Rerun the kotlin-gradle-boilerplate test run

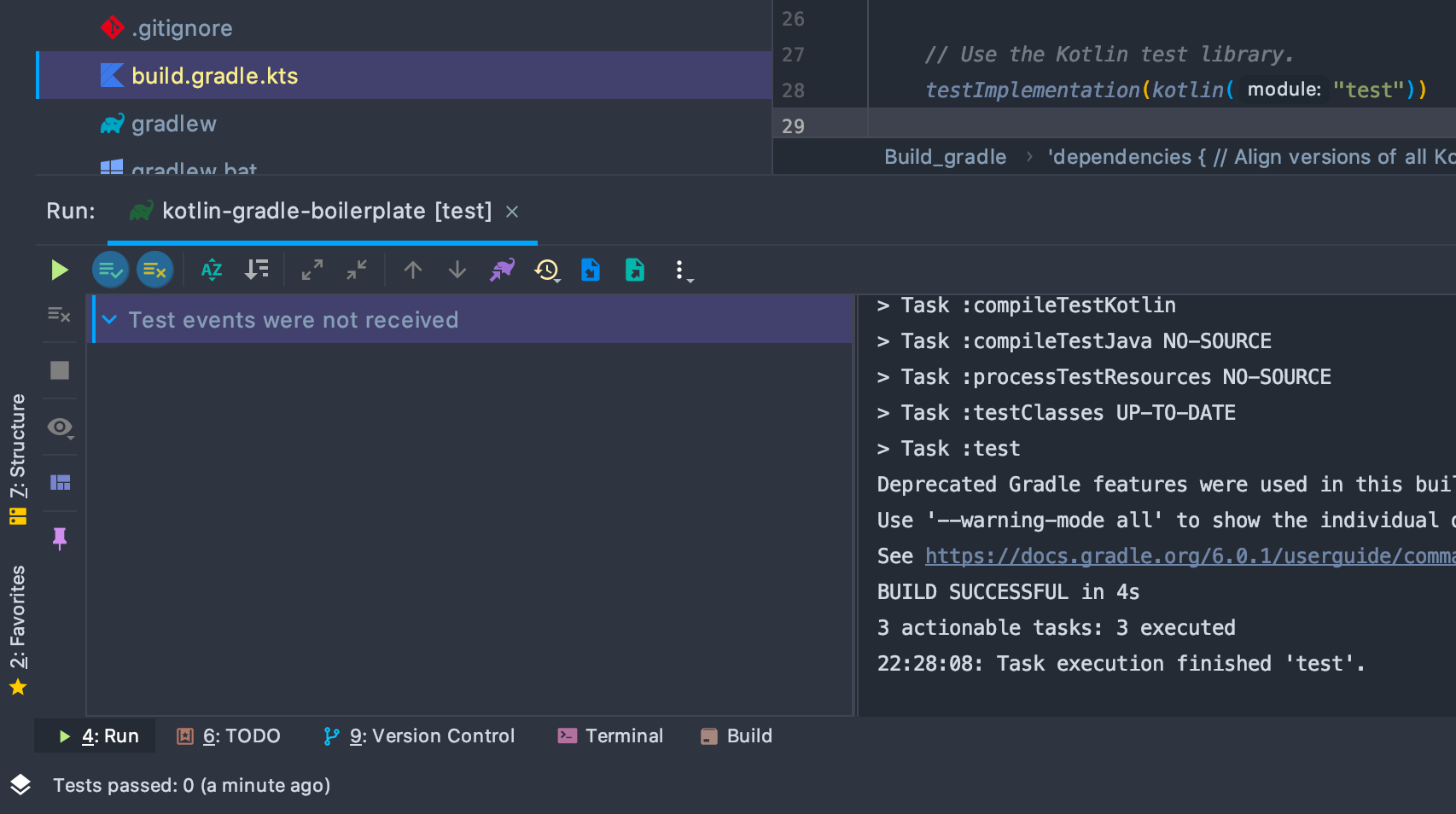tap(59, 270)
